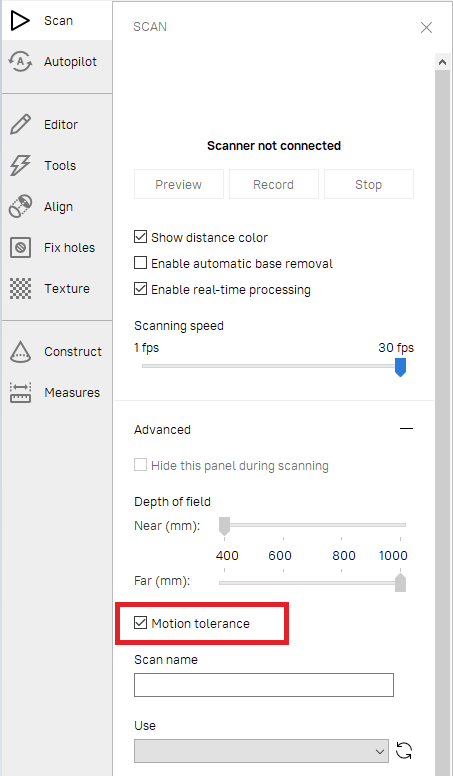Viewport: 453px width, 776px height.
Task: Open the Tools lightning icon
Action: point(20,165)
